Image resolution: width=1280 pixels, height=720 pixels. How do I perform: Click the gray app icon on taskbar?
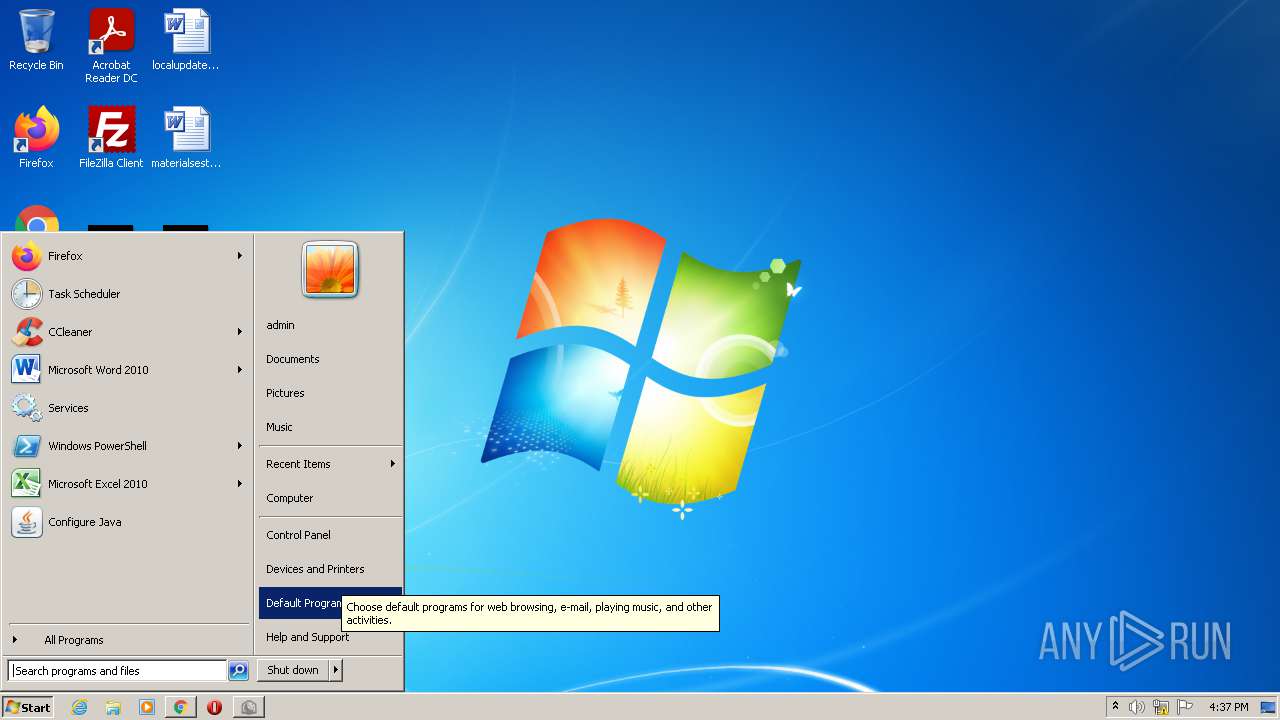tap(249, 707)
